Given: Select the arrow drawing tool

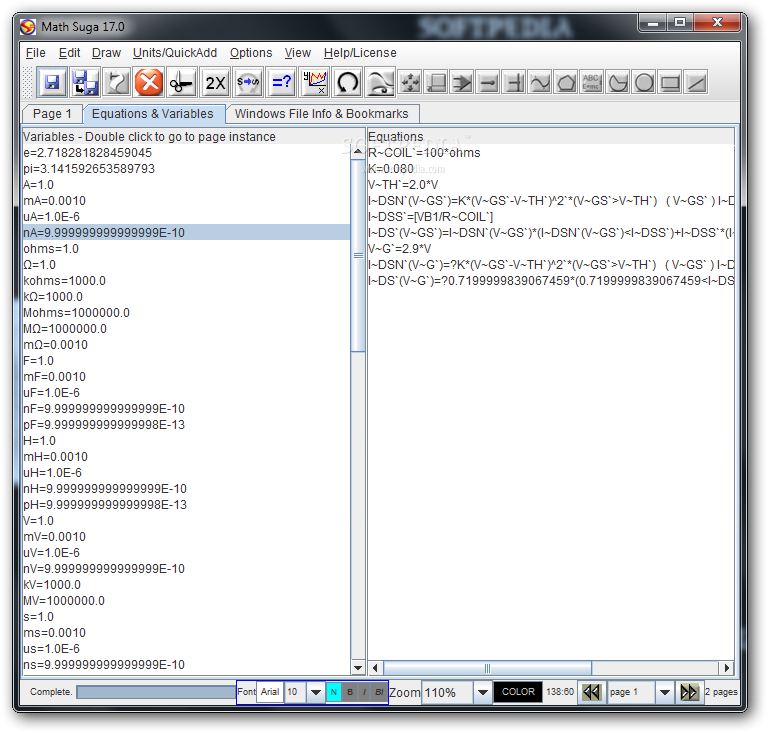Looking at the screenshot, I should (x=462, y=82).
